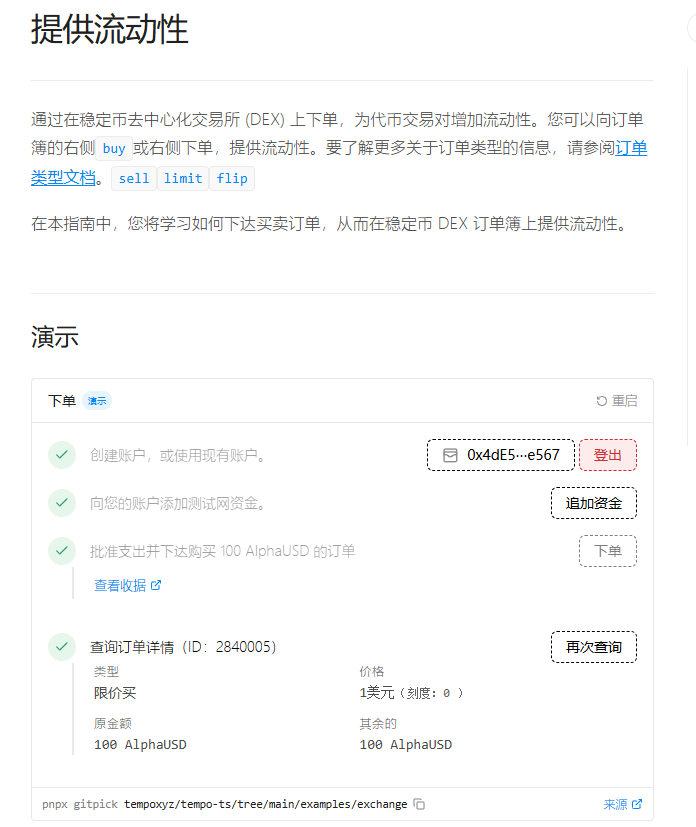This screenshot has width=696, height=827.
Task: Click the wallet icon in the address box
Action: [x=450, y=455]
